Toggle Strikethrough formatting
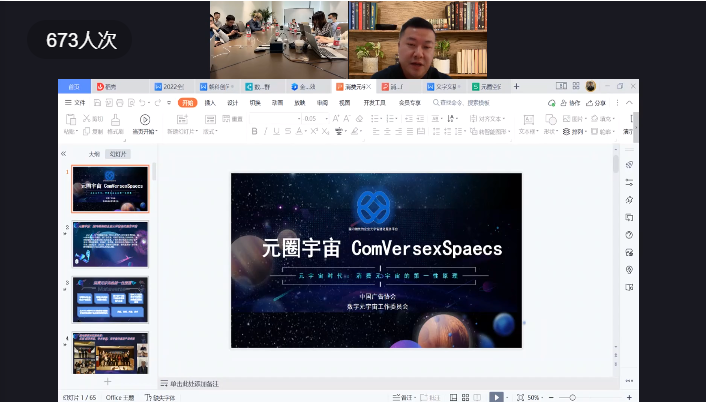 (288, 131)
